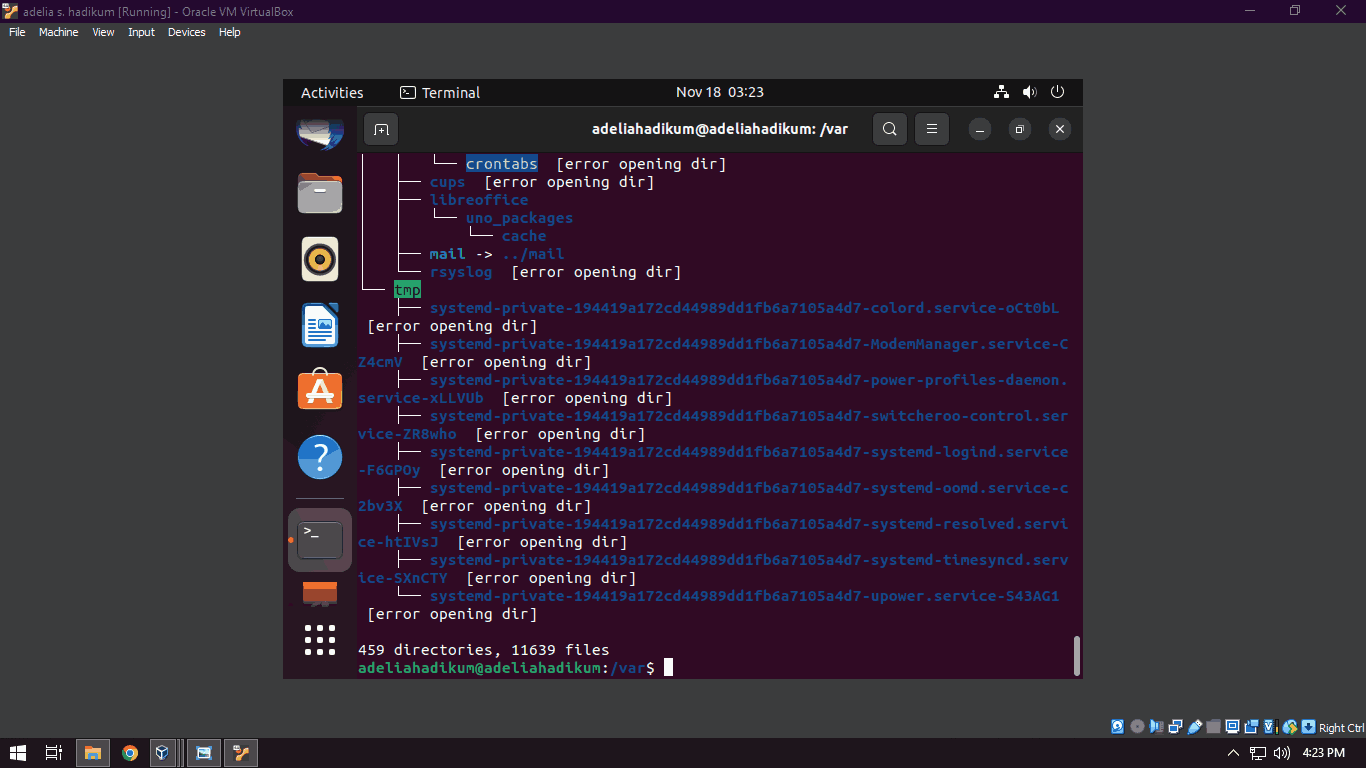Click the terminal title adeliahadikum@adeliahadikum: /var
This screenshot has height=768, width=1366.
(x=720, y=129)
